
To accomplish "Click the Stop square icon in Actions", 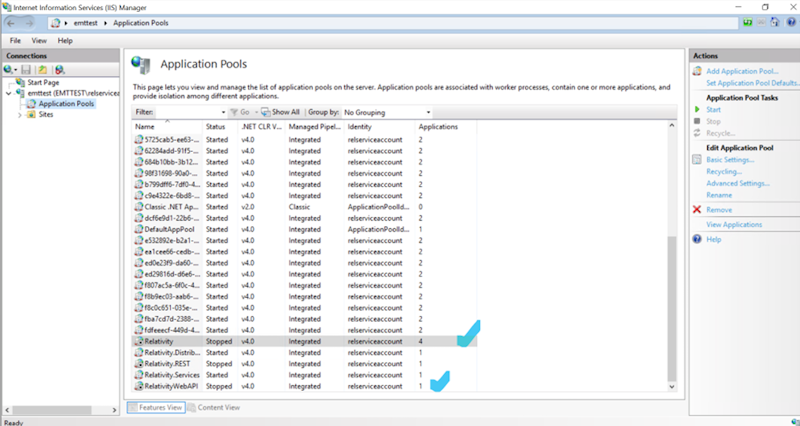I will (697, 121).
